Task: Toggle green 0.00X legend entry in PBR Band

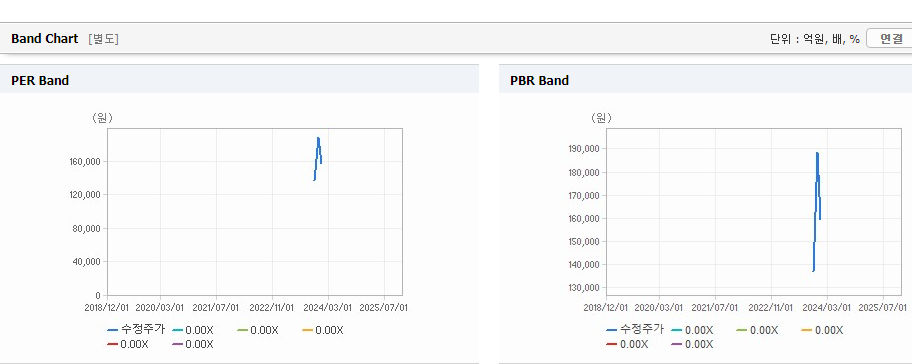Action: (758, 330)
